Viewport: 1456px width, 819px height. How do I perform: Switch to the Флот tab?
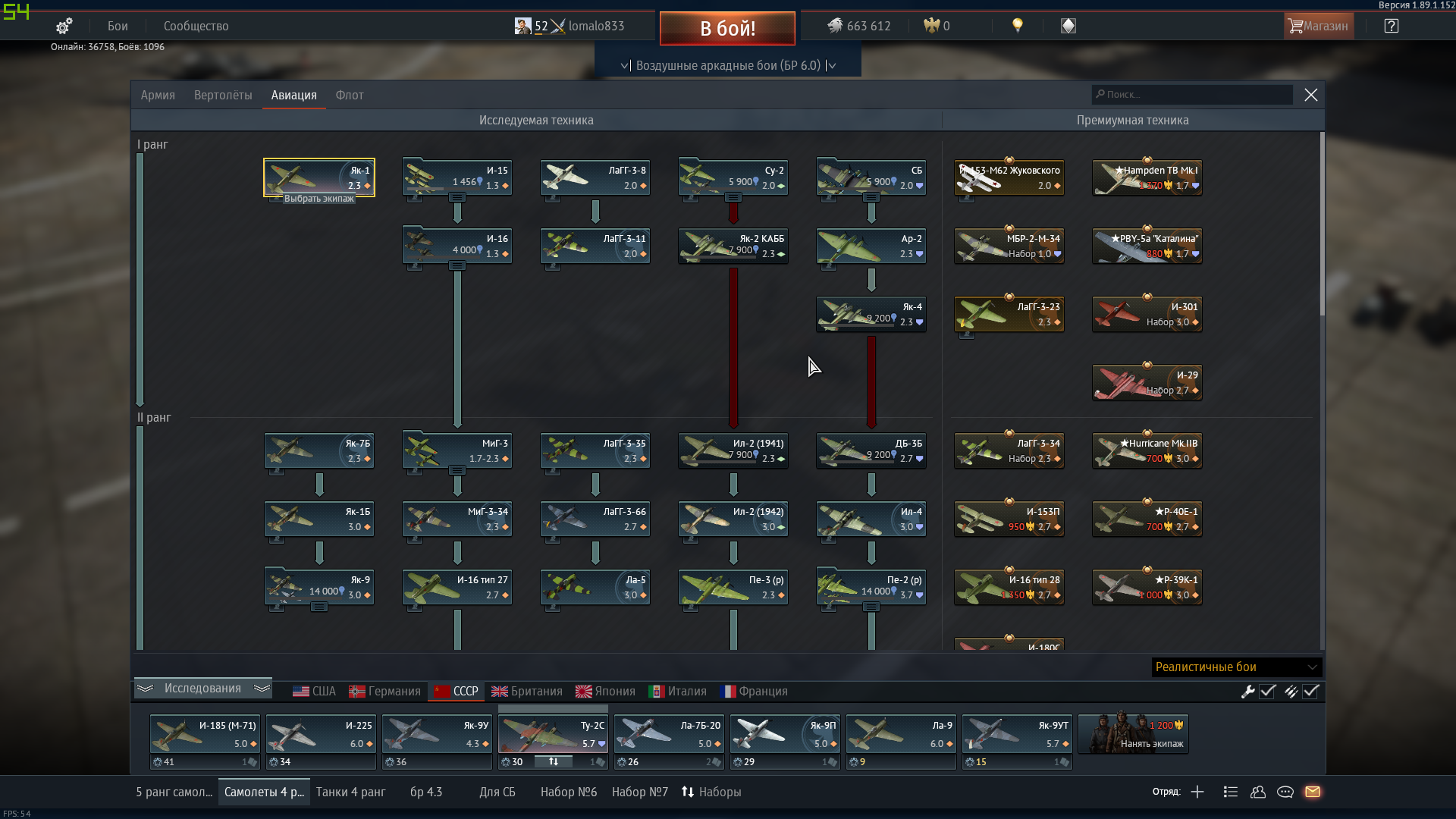[350, 95]
